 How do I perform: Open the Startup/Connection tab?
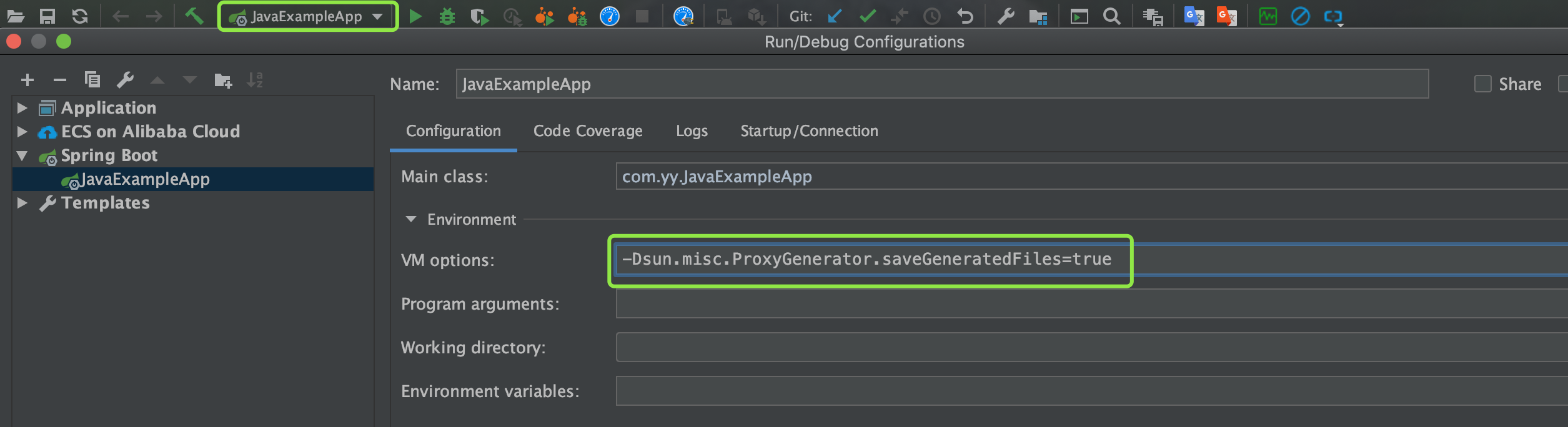point(810,131)
